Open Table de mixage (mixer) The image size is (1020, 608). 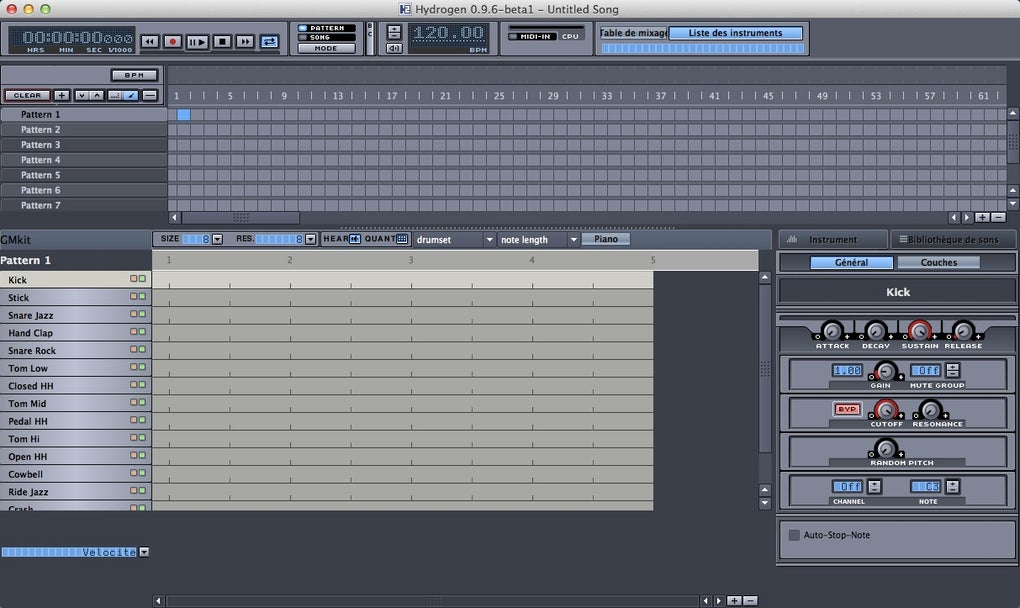coord(633,33)
